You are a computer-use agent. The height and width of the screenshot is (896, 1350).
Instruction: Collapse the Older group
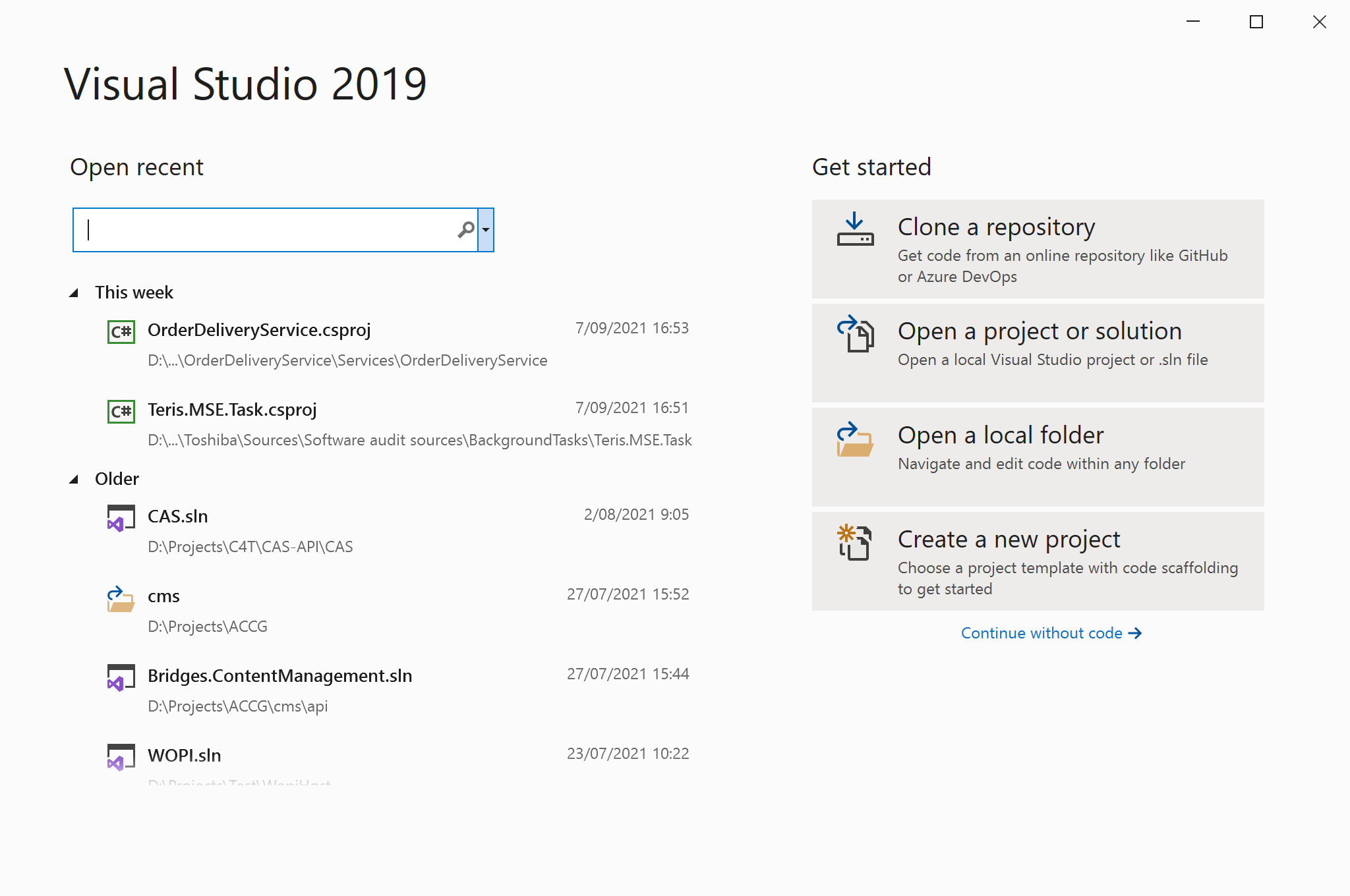click(74, 480)
